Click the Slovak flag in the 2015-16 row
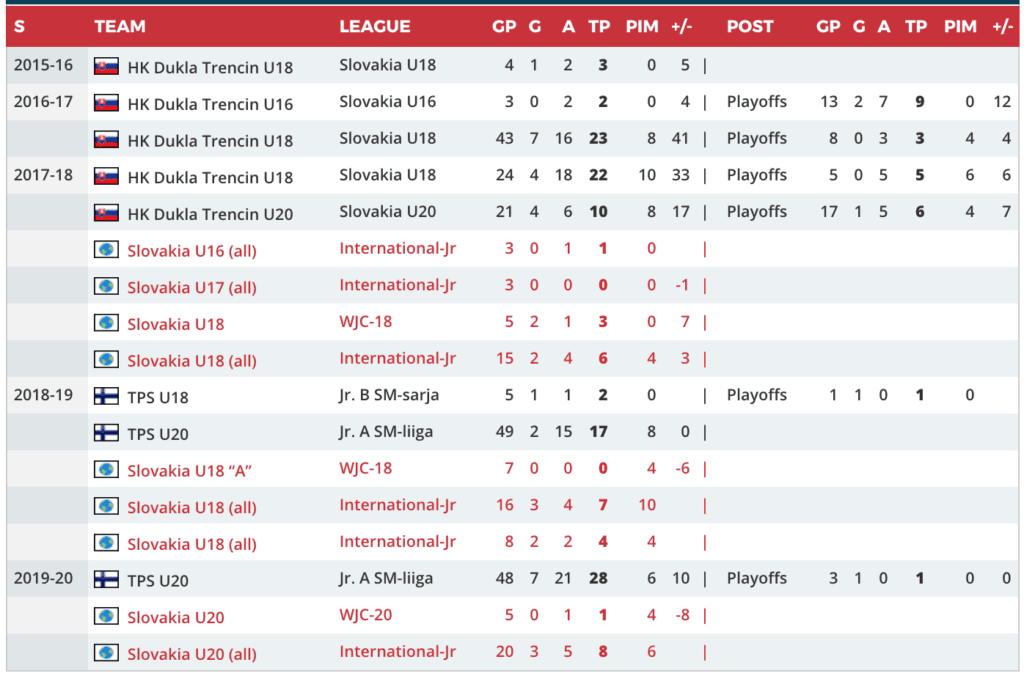This screenshot has width=1024, height=676. coord(106,67)
